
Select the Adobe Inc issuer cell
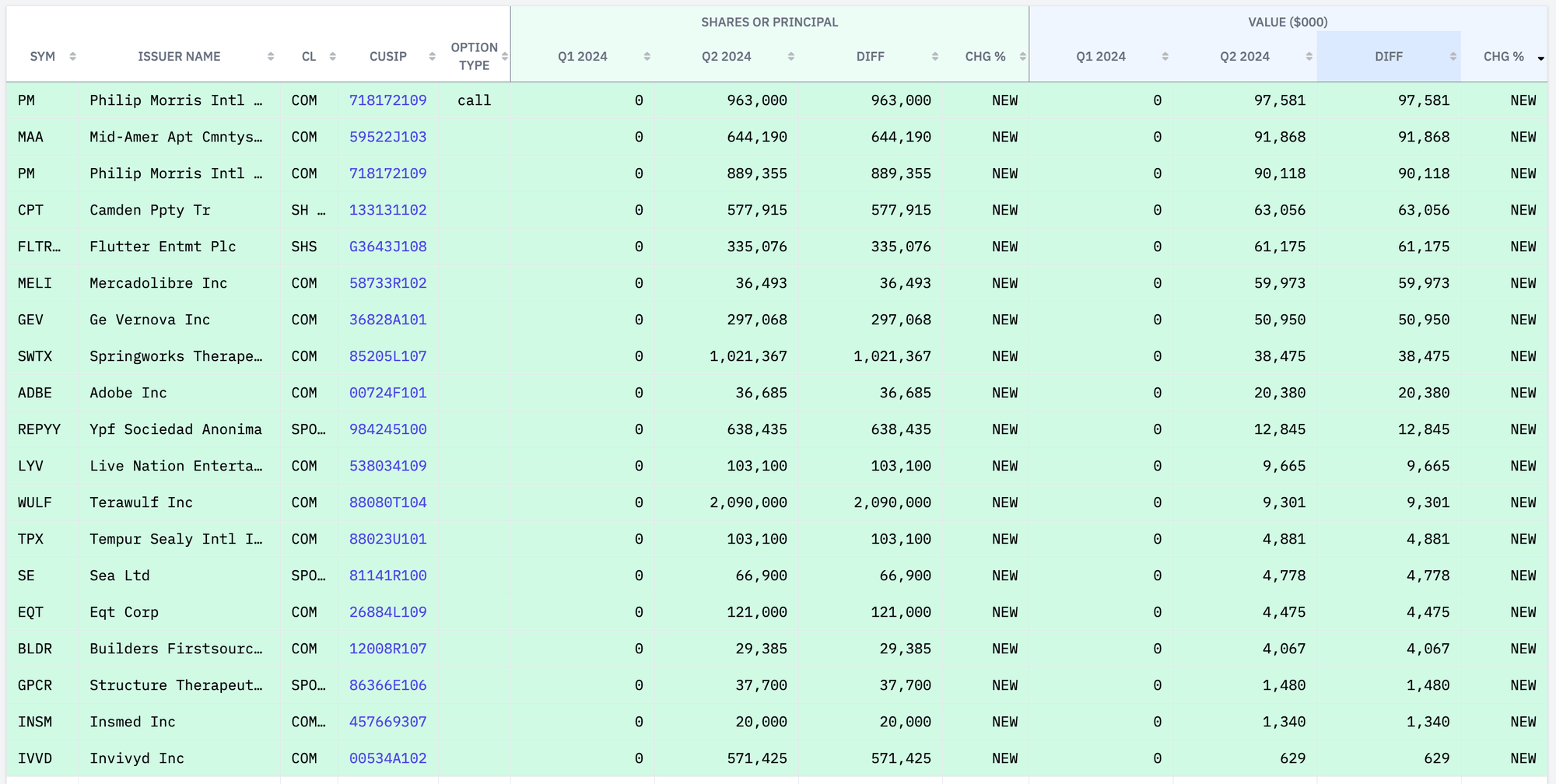[179, 393]
